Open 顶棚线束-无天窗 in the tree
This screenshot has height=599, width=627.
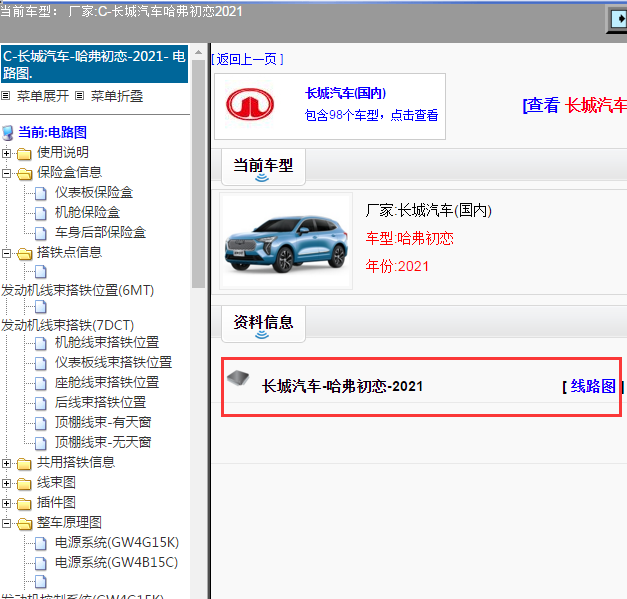click(103, 443)
